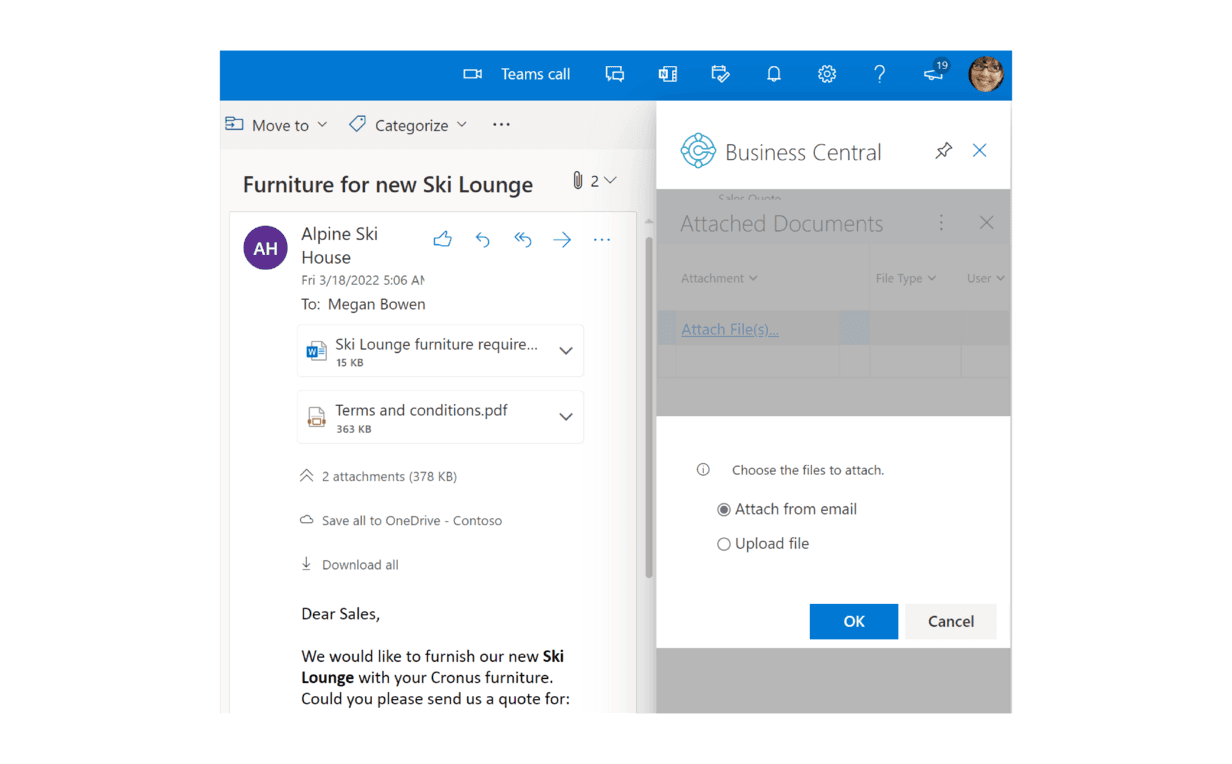Click the help question mark icon

[x=879, y=74]
